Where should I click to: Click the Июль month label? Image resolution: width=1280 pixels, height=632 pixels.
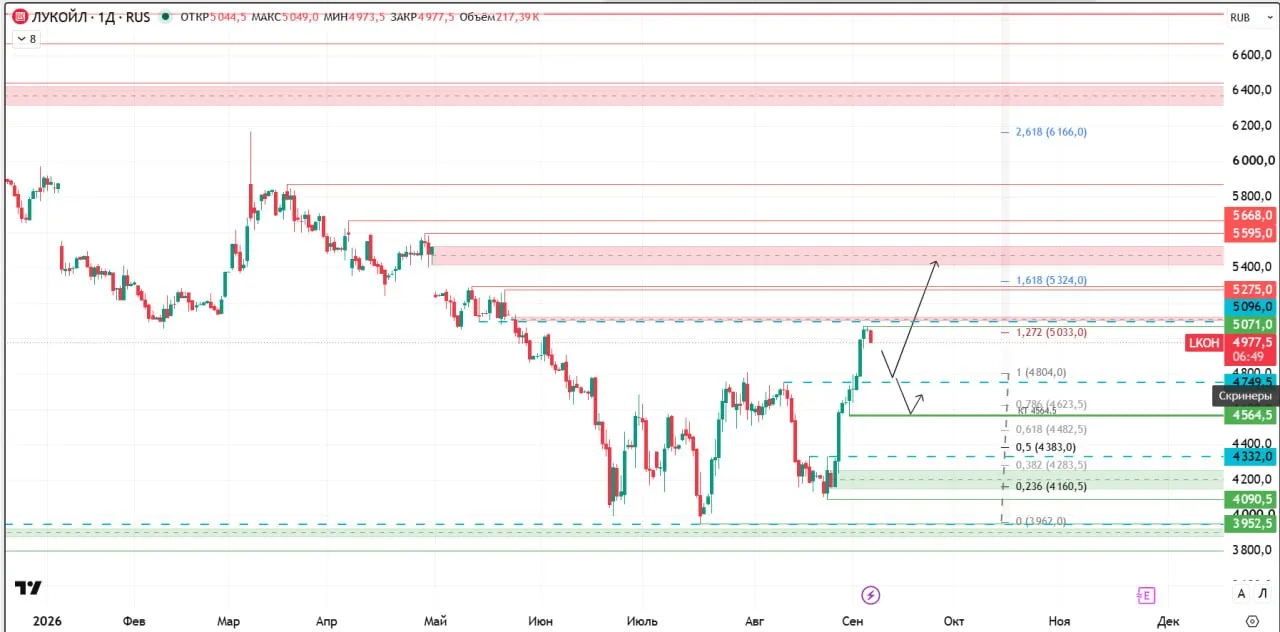(x=641, y=621)
